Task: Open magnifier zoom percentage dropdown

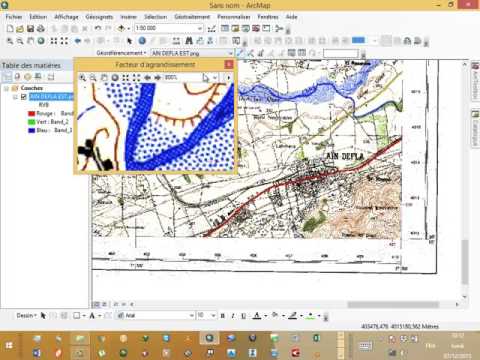Action: point(215,78)
